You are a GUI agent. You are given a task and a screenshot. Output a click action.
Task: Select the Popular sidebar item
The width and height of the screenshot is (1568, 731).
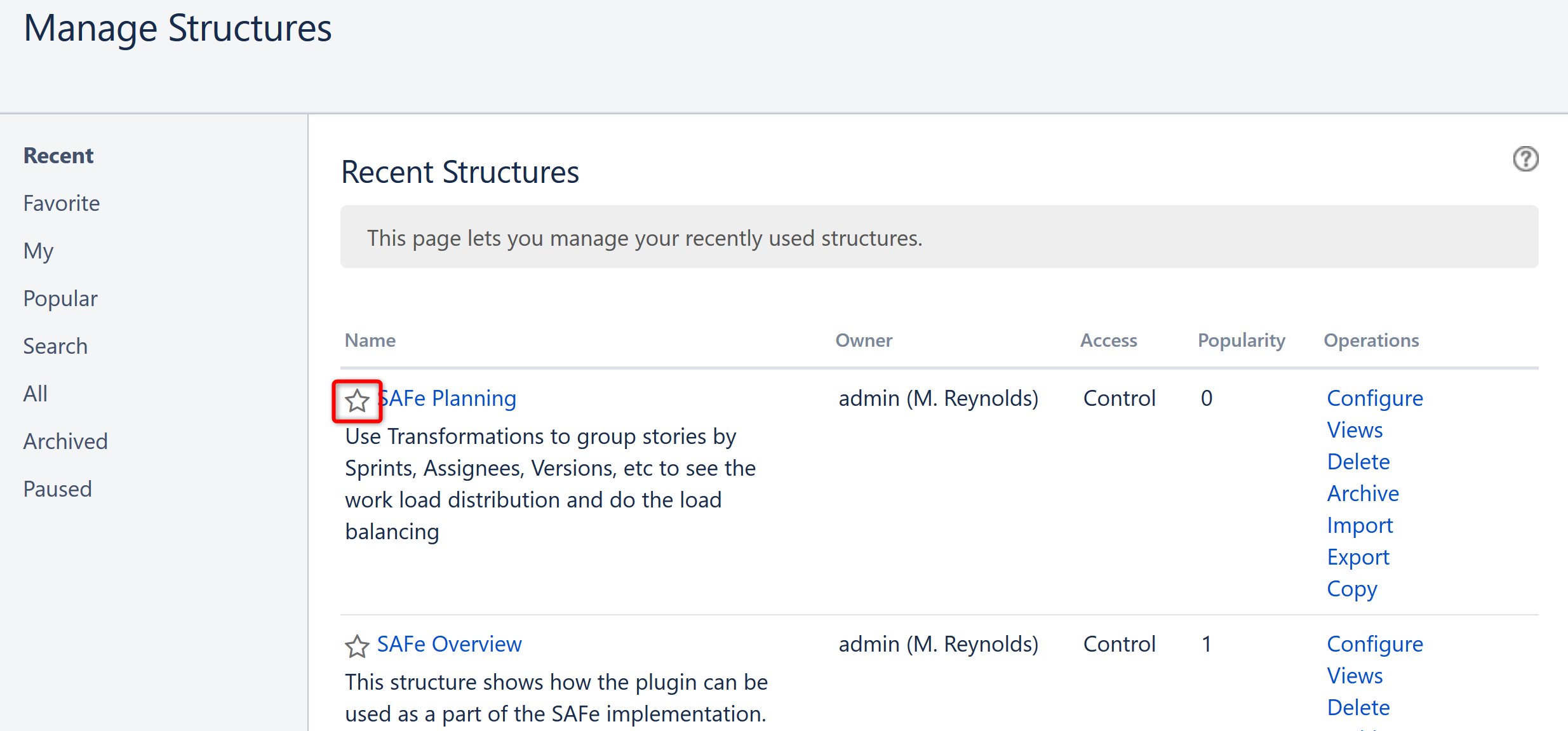[60, 298]
